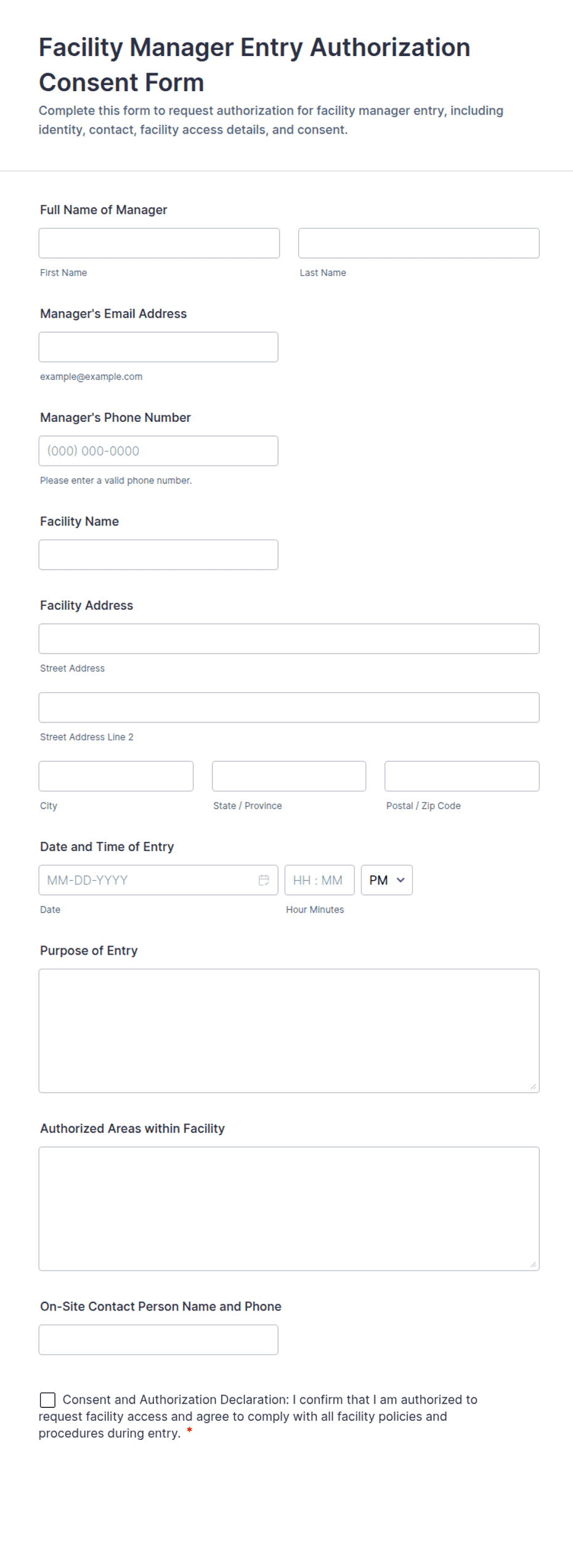Click the MM-DD-YYYY date input
573x1568 pixels.
158,880
